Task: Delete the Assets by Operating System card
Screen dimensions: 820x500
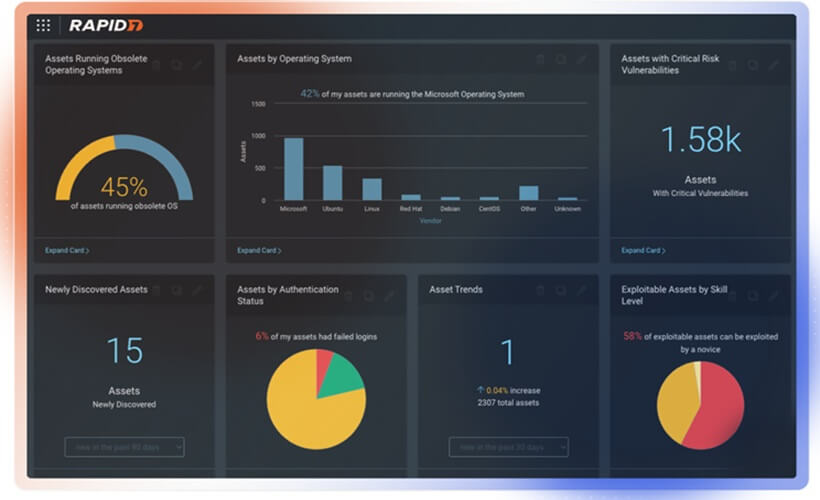Action: (x=540, y=60)
